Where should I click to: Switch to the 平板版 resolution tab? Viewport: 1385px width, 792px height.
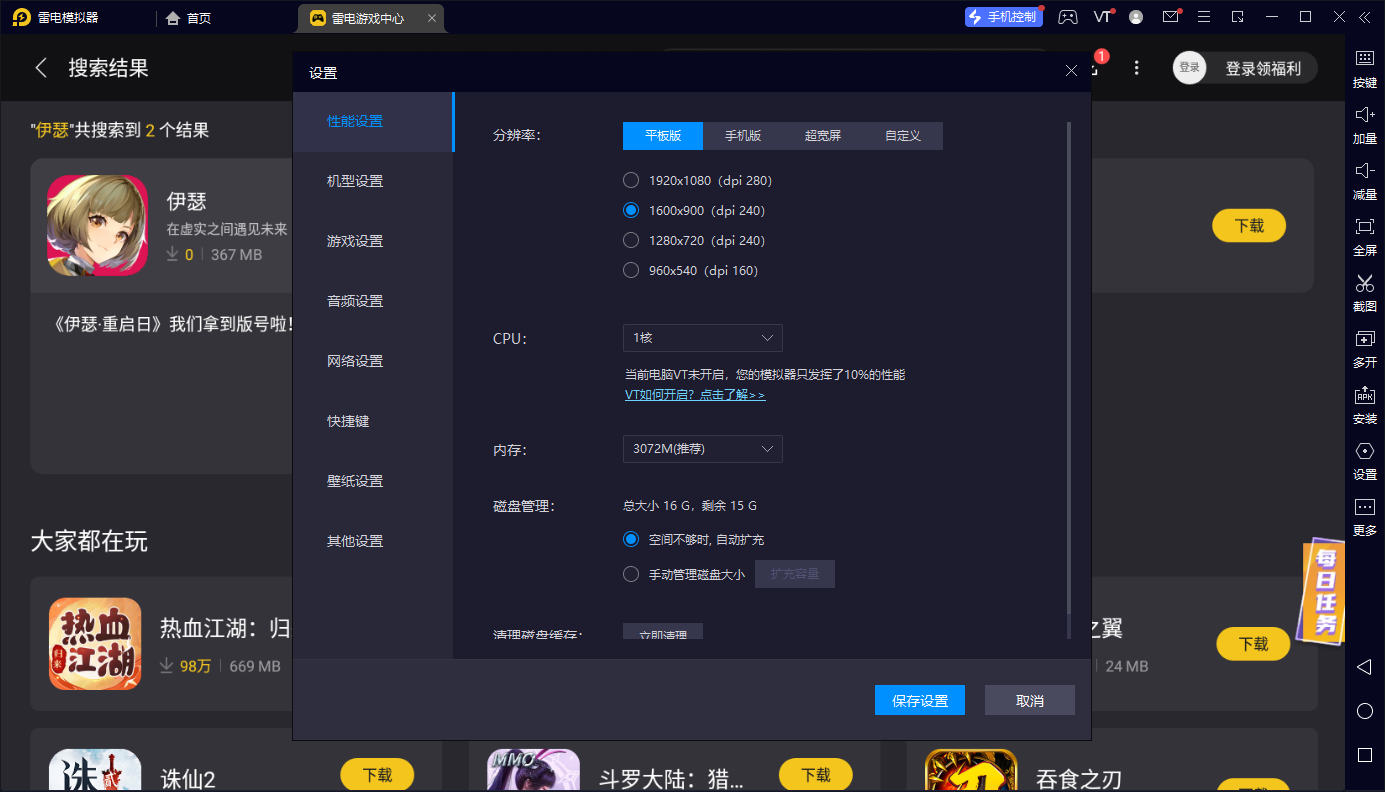(663, 135)
